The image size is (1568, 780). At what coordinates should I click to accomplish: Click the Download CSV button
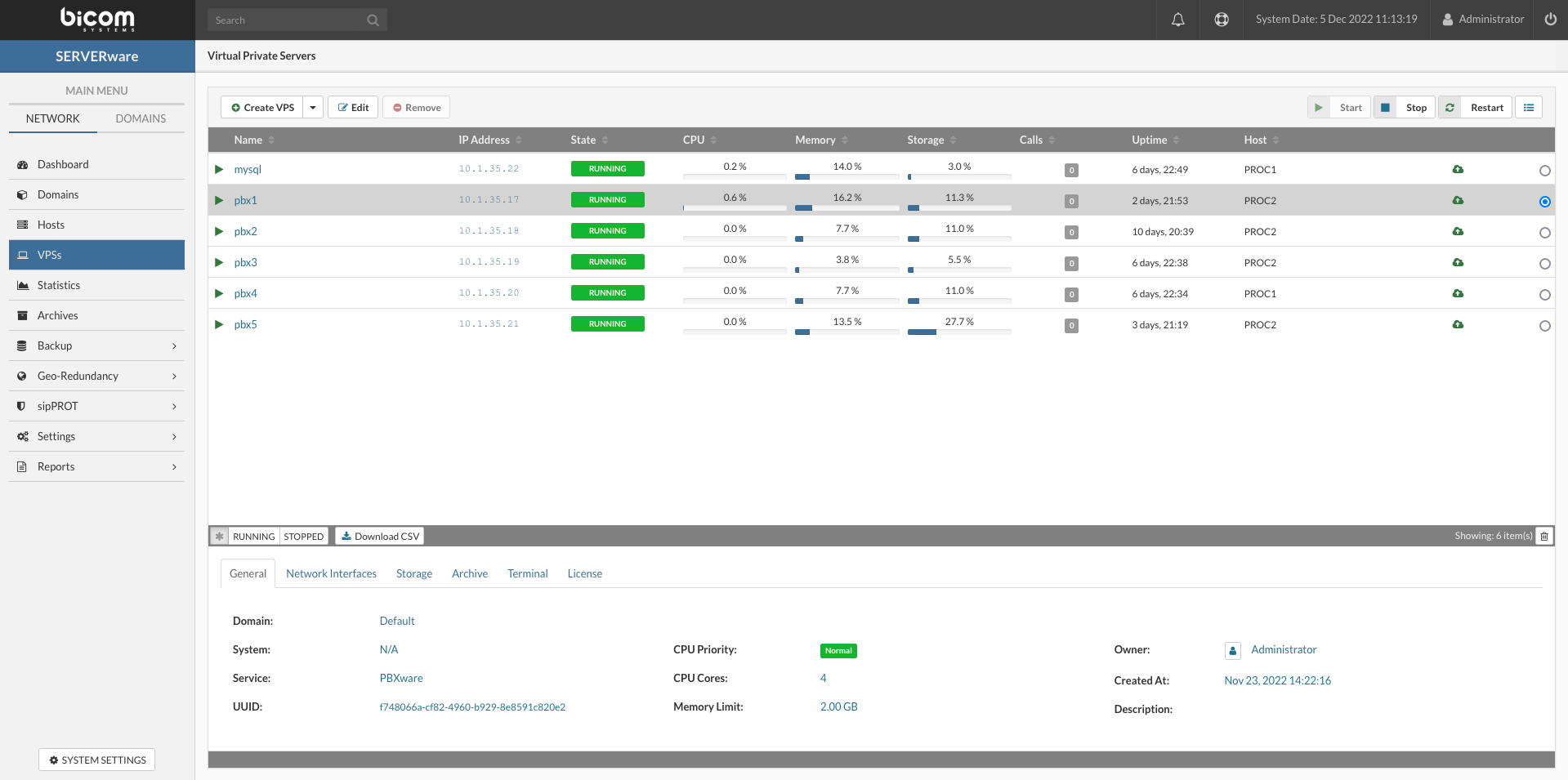[380, 537]
